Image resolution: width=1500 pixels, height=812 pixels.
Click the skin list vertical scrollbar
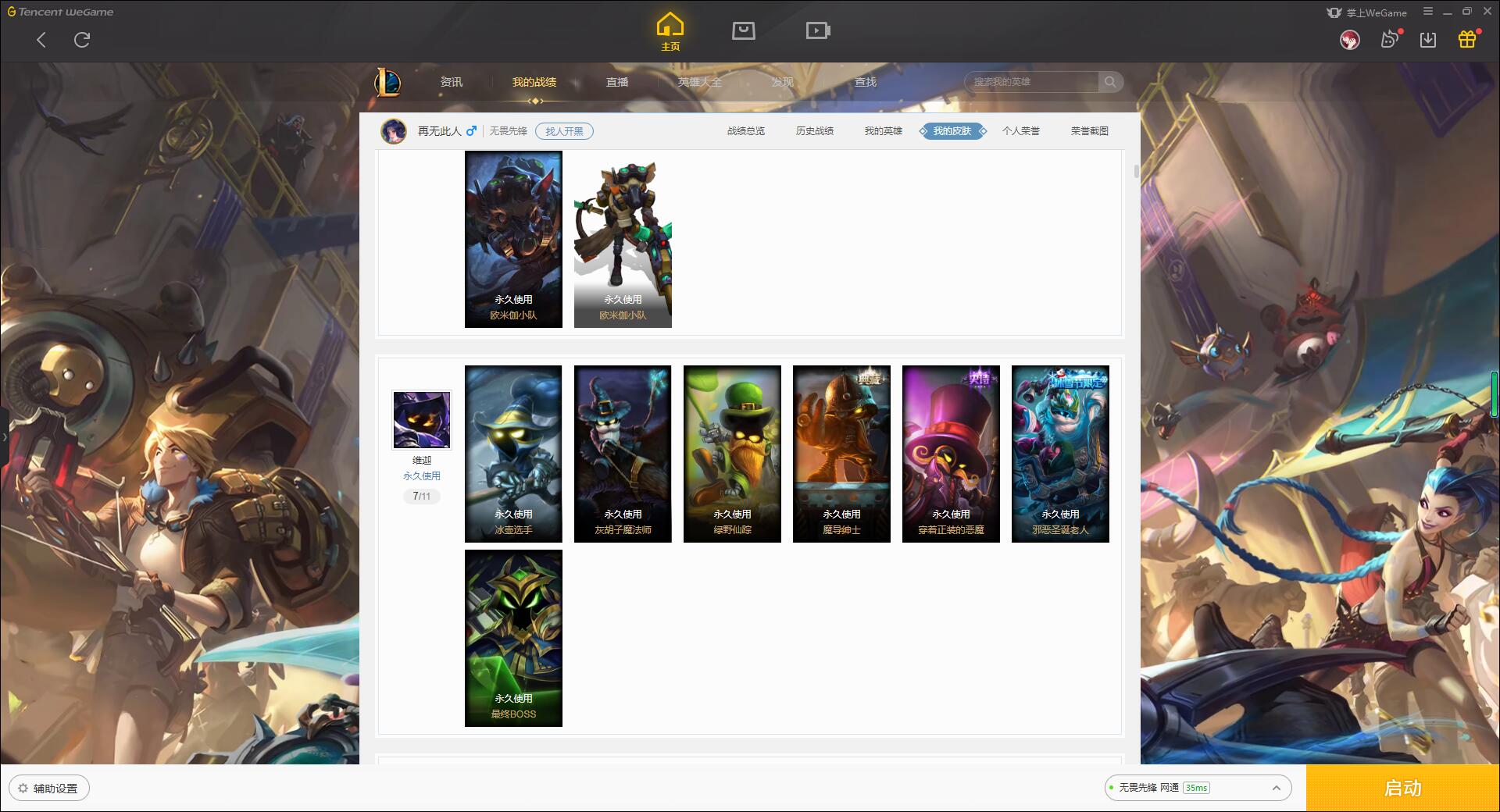(1136, 170)
